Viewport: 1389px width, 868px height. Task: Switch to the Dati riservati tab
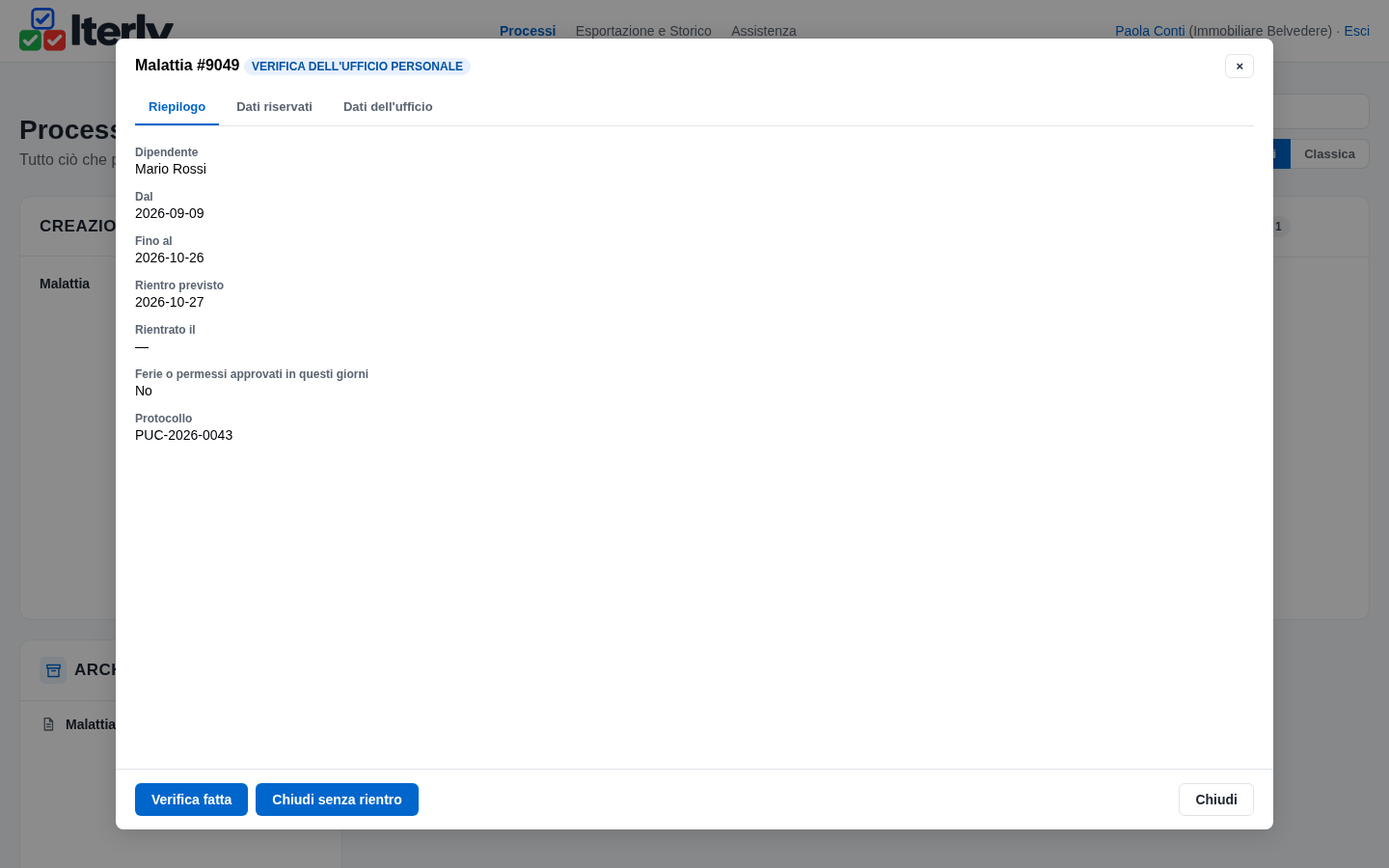click(x=274, y=107)
